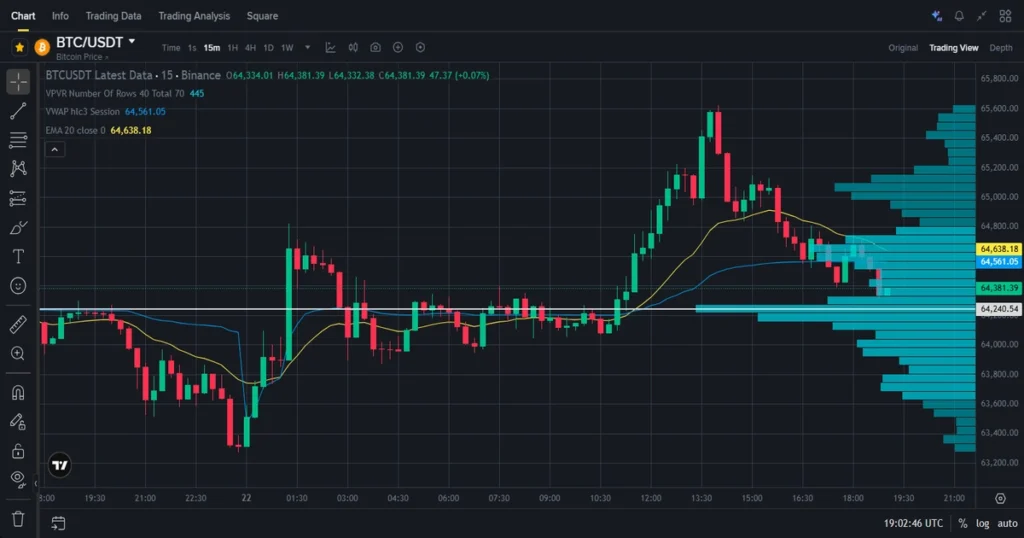
Task: Open the Trading Analysis tab
Action: [194, 16]
